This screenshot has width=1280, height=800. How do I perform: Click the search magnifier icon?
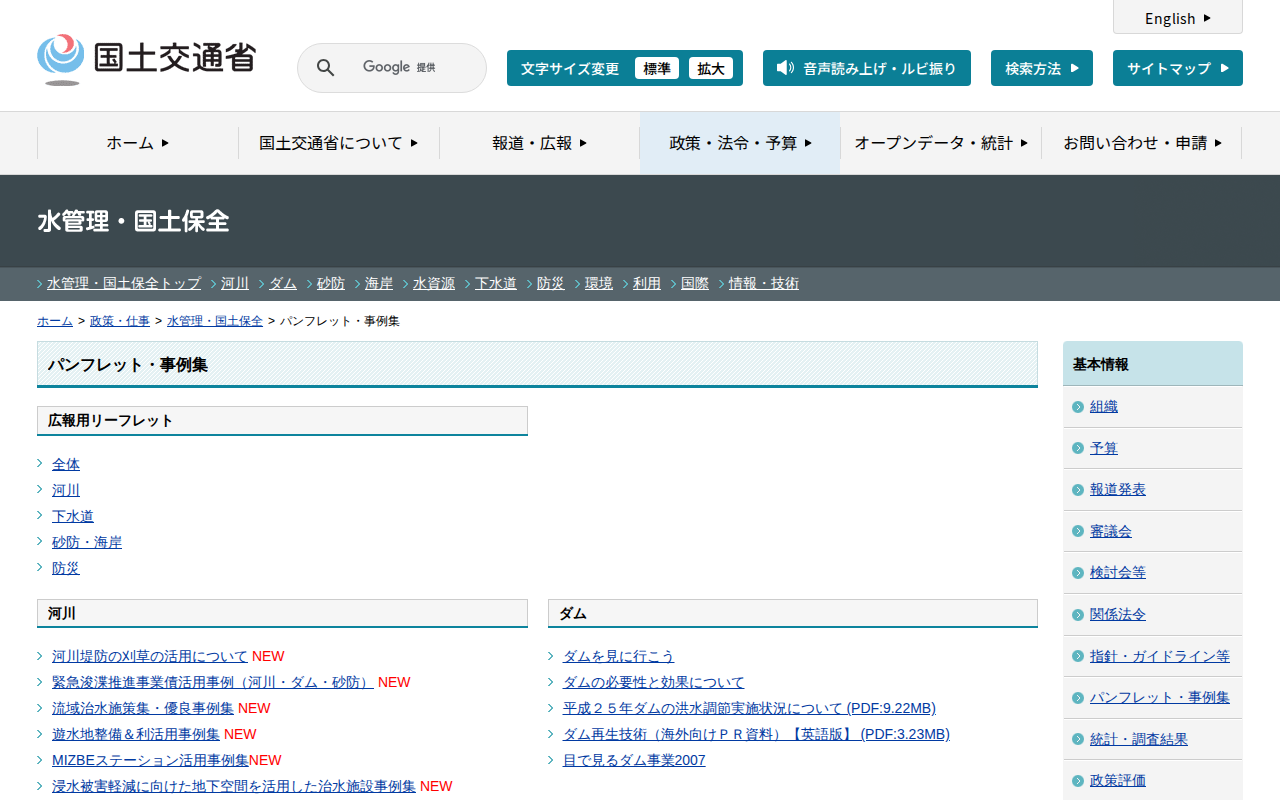point(326,68)
